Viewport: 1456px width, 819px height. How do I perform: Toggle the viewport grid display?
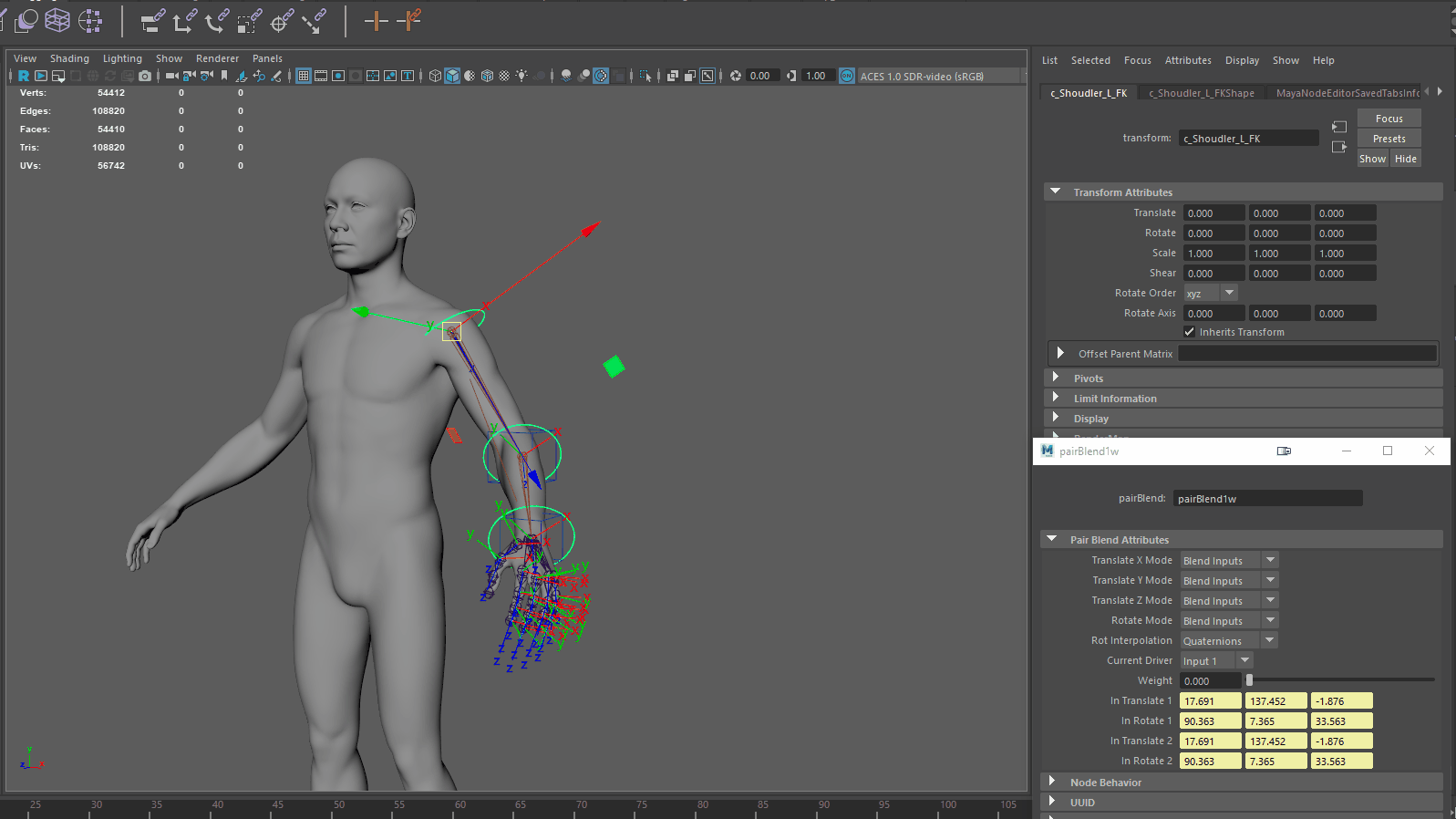pyautogui.click(x=304, y=76)
